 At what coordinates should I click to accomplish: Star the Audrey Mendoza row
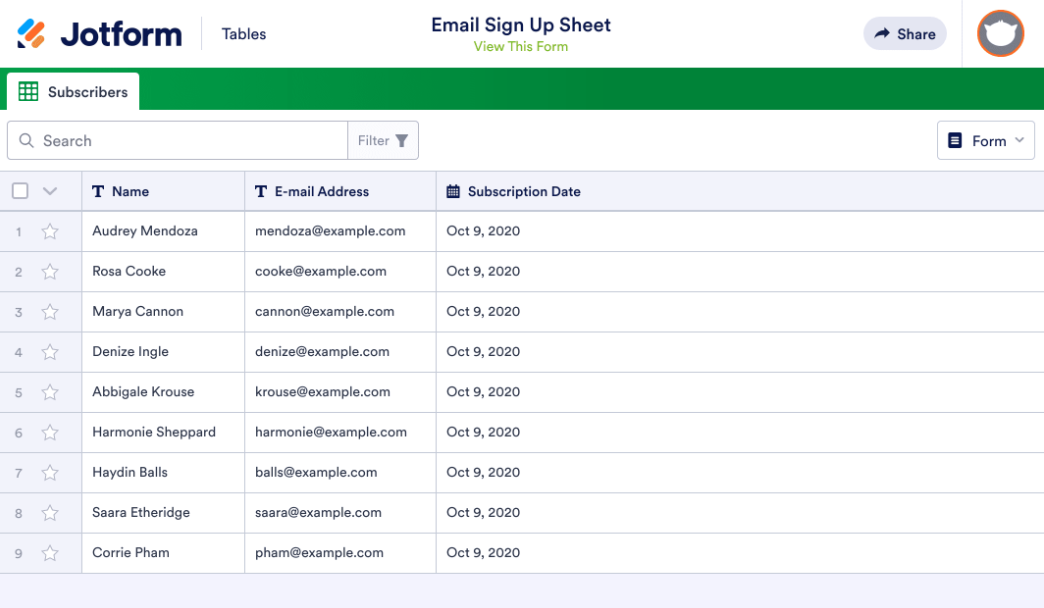(x=50, y=232)
